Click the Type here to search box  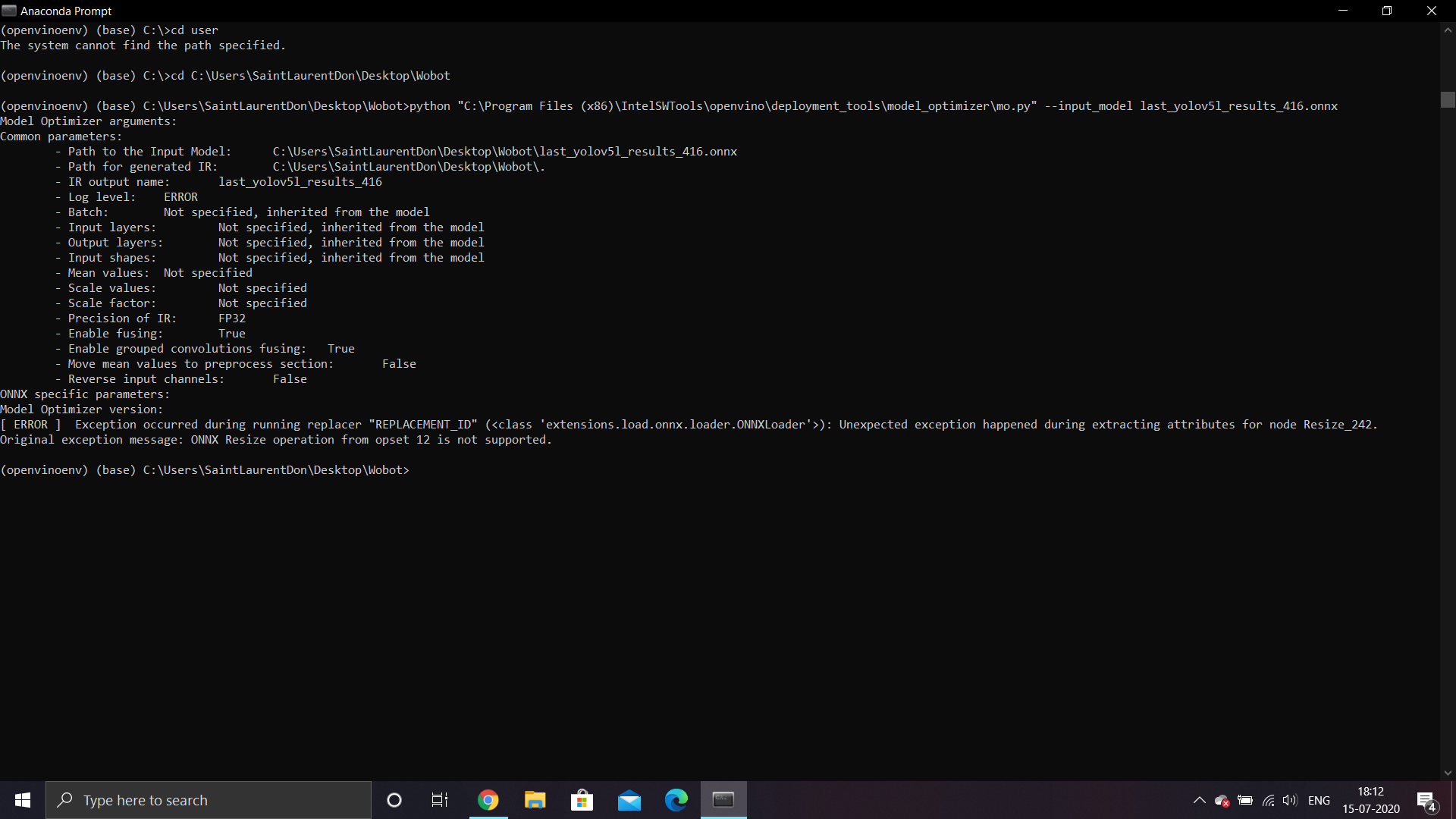point(209,800)
